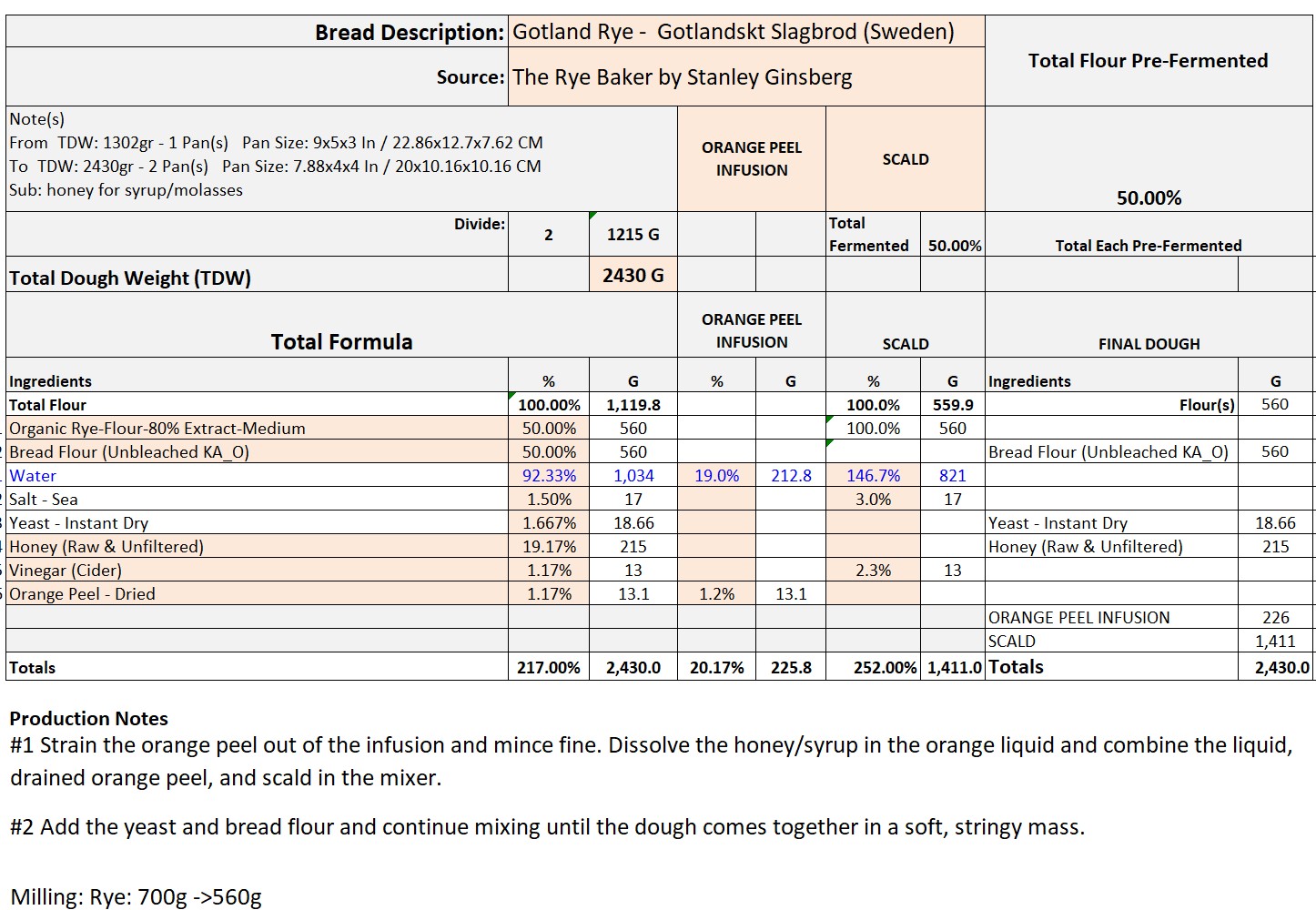This screenshot has height=910, width=1316.
Task: Select the Organic Rye-Flour-80% Extract-Medium ingredient cell
Action: coord(157,429)
